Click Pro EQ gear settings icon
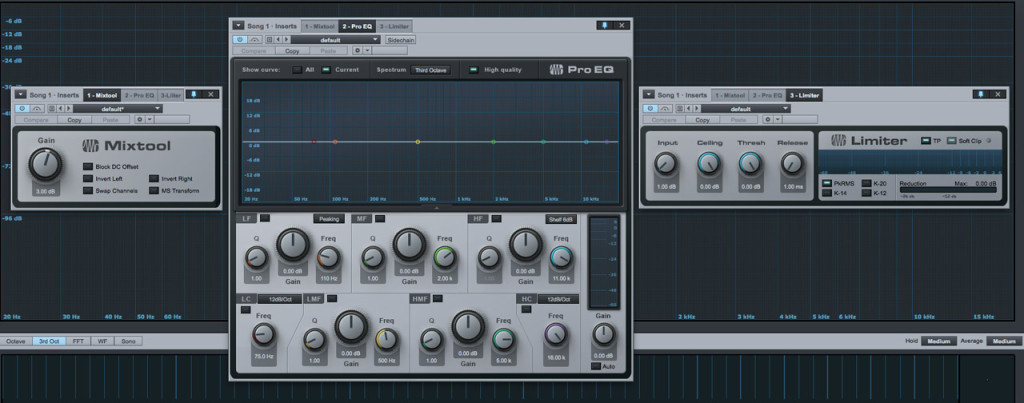The height and width of the screenshot is (403, 1024). click(357, 50)
